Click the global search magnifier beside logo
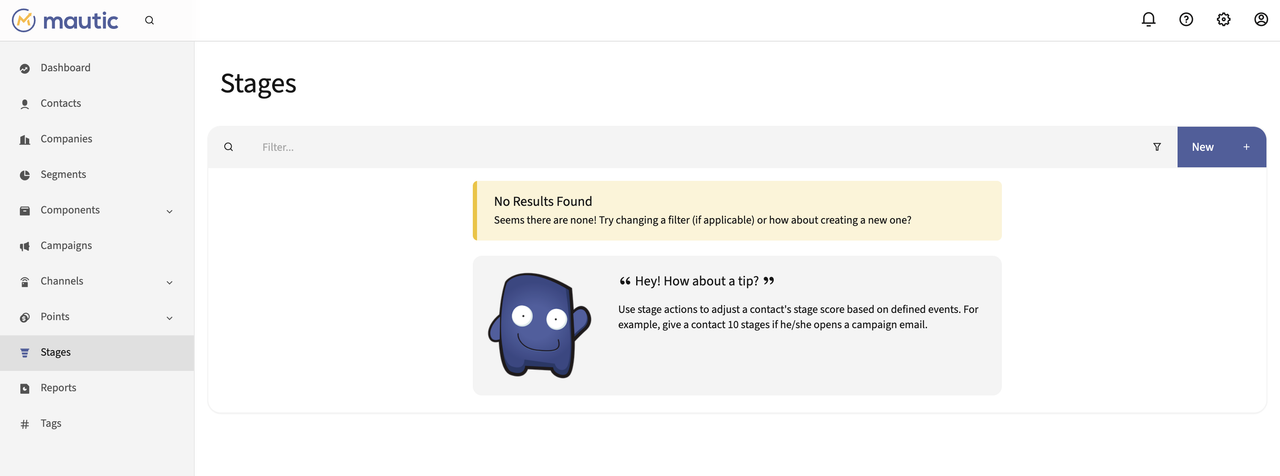This screenshot has height=476, width=1280. click(149, 20)
